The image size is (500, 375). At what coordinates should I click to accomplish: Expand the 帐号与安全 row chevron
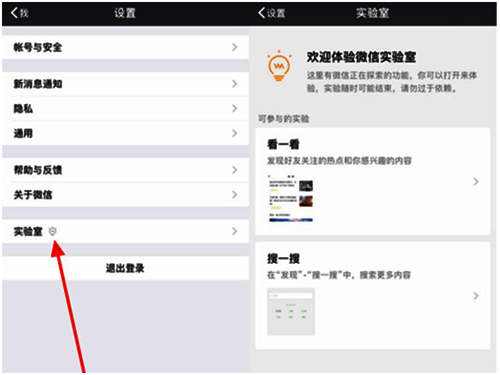(235, 47)
